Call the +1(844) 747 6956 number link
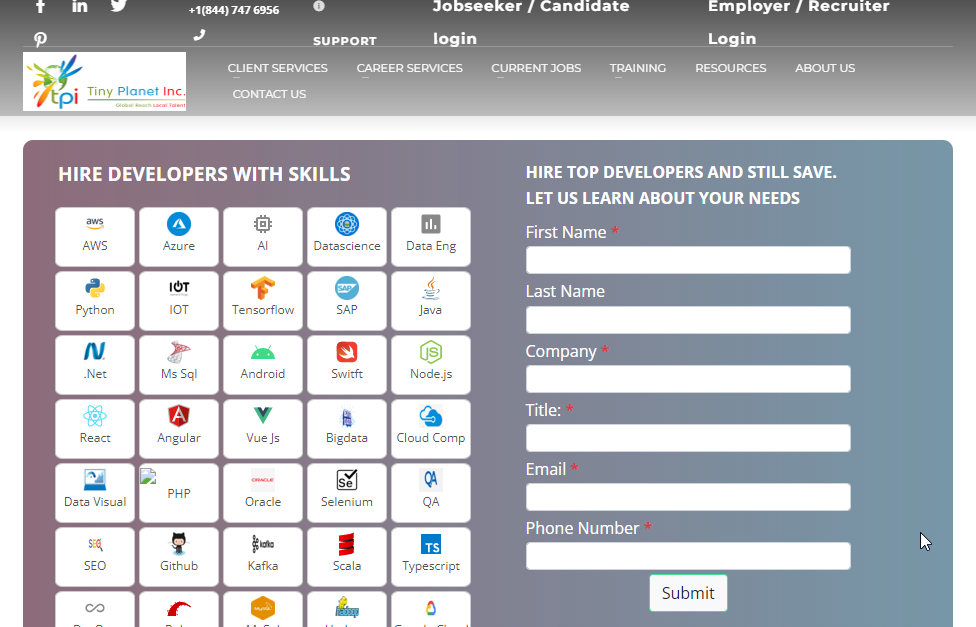Viewport: 976px width, 627px height. click(x=234, y=10)
